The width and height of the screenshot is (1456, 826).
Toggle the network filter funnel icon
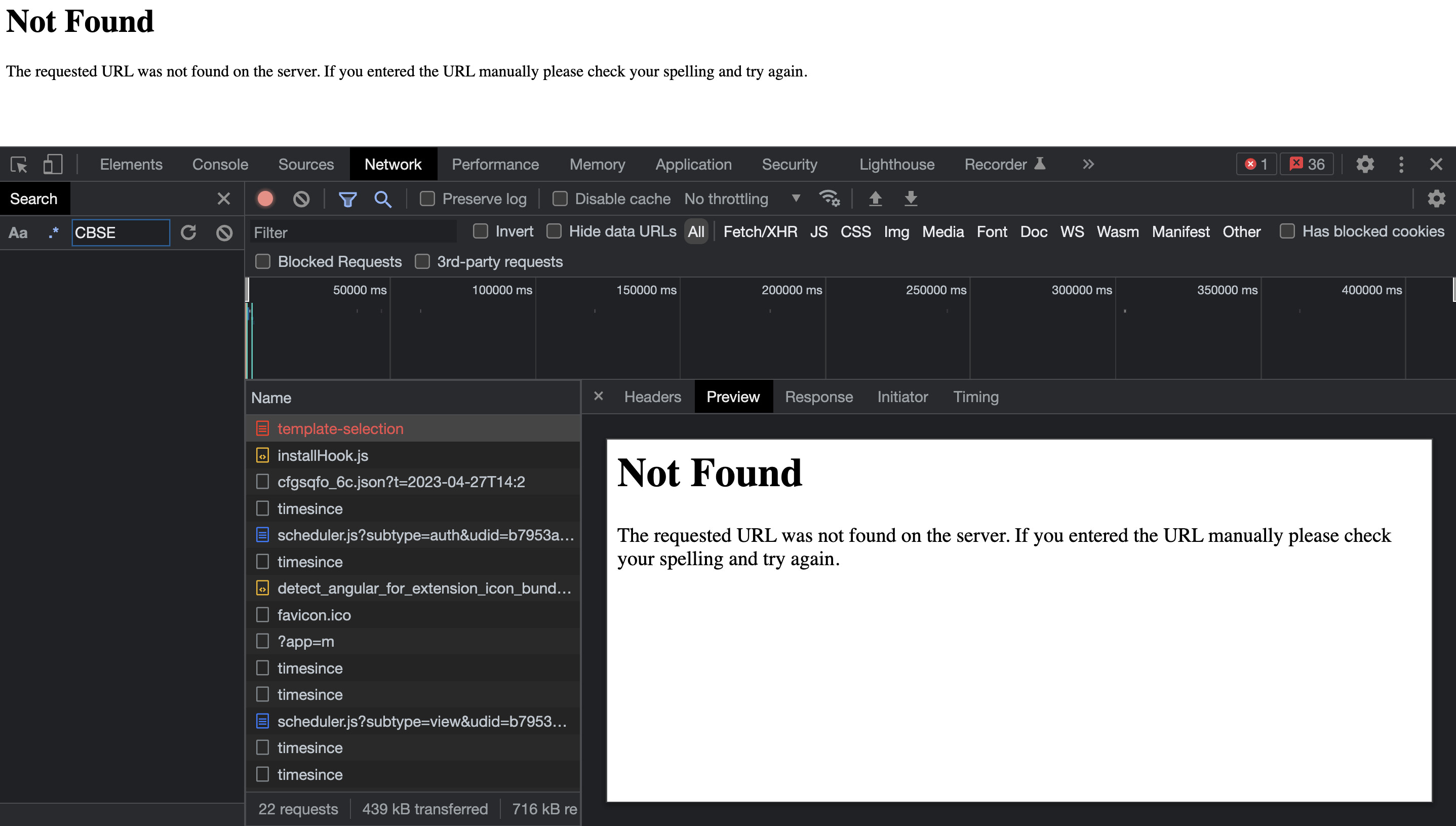(347, 199)
